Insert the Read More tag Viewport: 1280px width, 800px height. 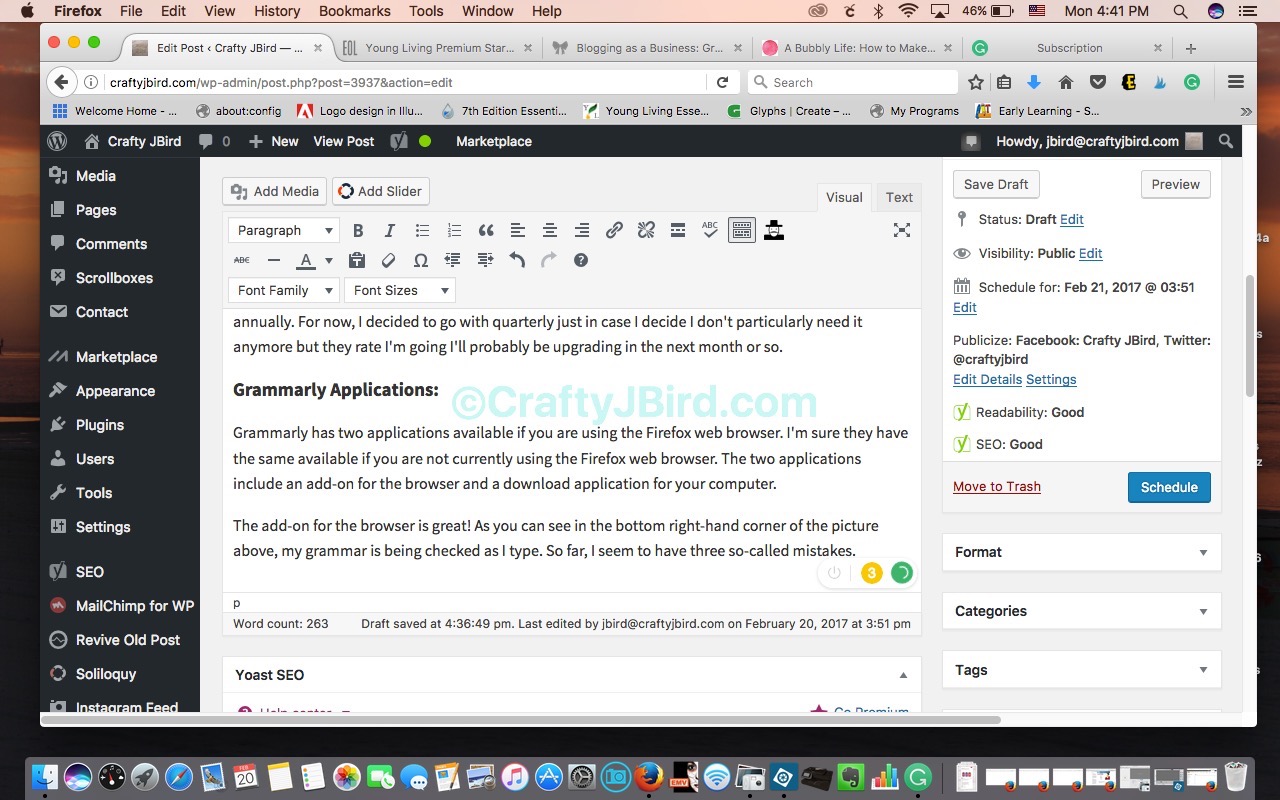point(678,231)
